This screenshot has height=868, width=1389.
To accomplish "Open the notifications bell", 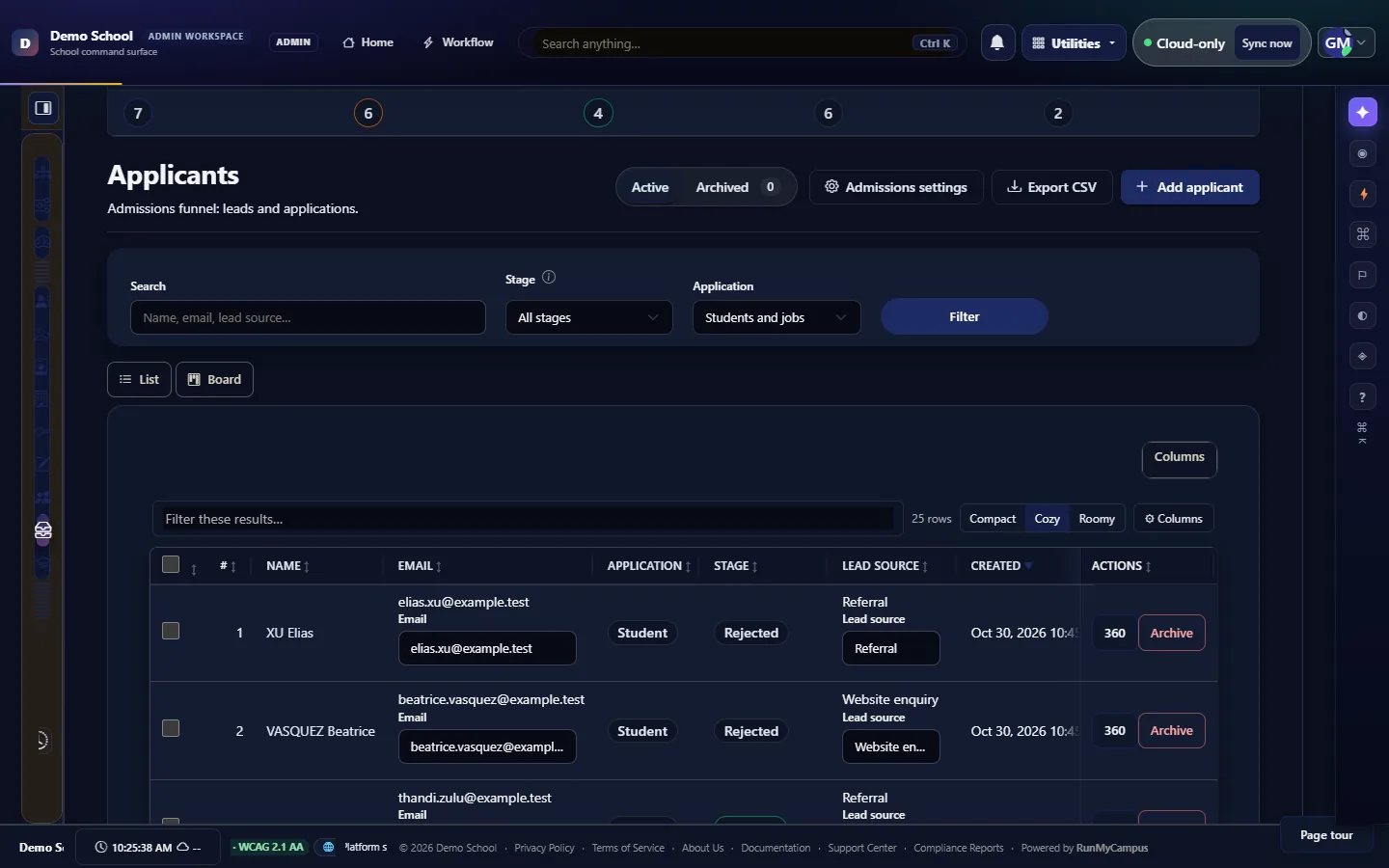I will 997,42.
